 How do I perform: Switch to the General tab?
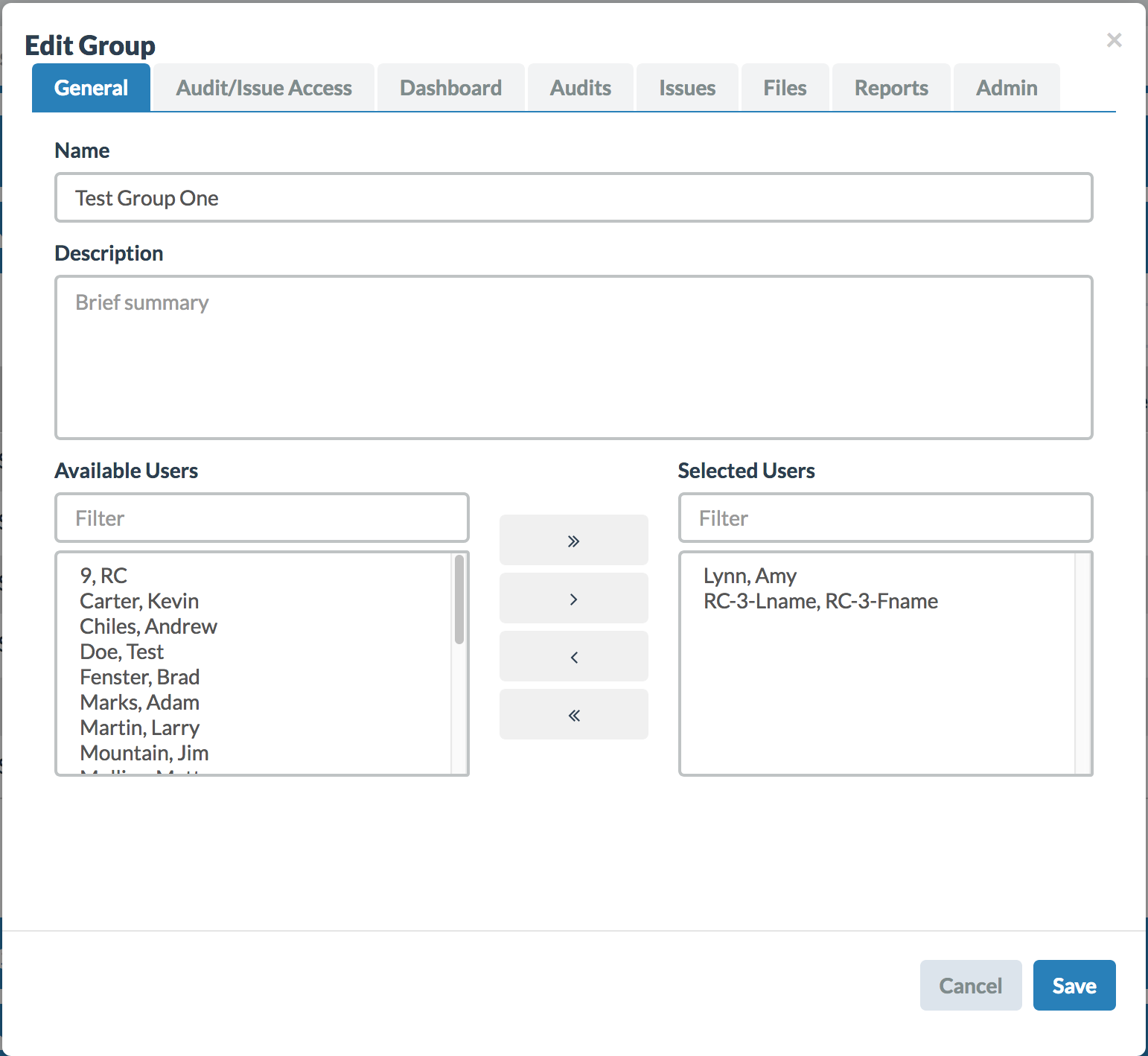(92, 88)
